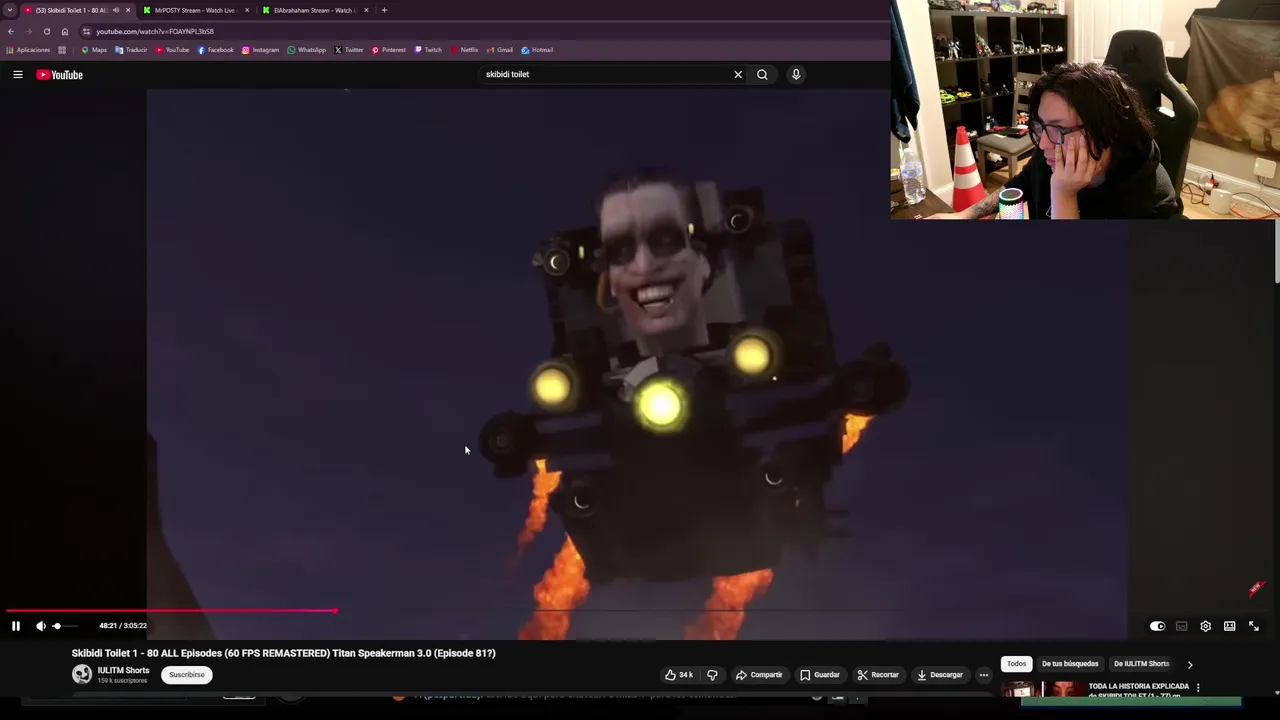
Task: Open the Maps bookmark
Action: [94, 50]
